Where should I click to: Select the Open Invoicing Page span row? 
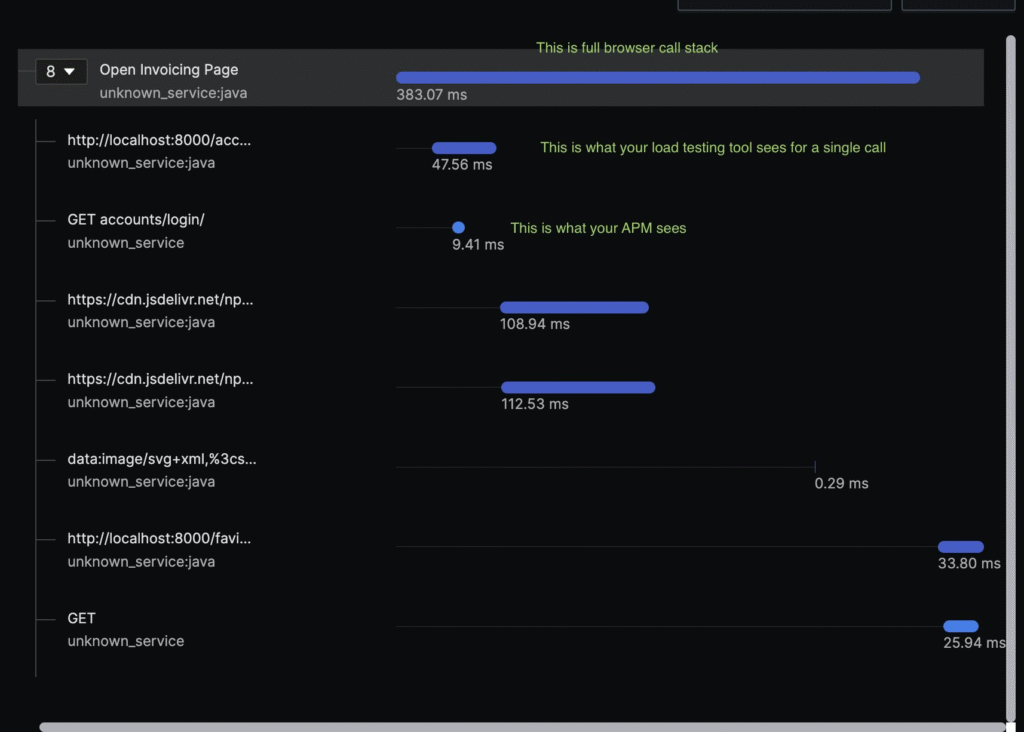[x=168, y=70]
